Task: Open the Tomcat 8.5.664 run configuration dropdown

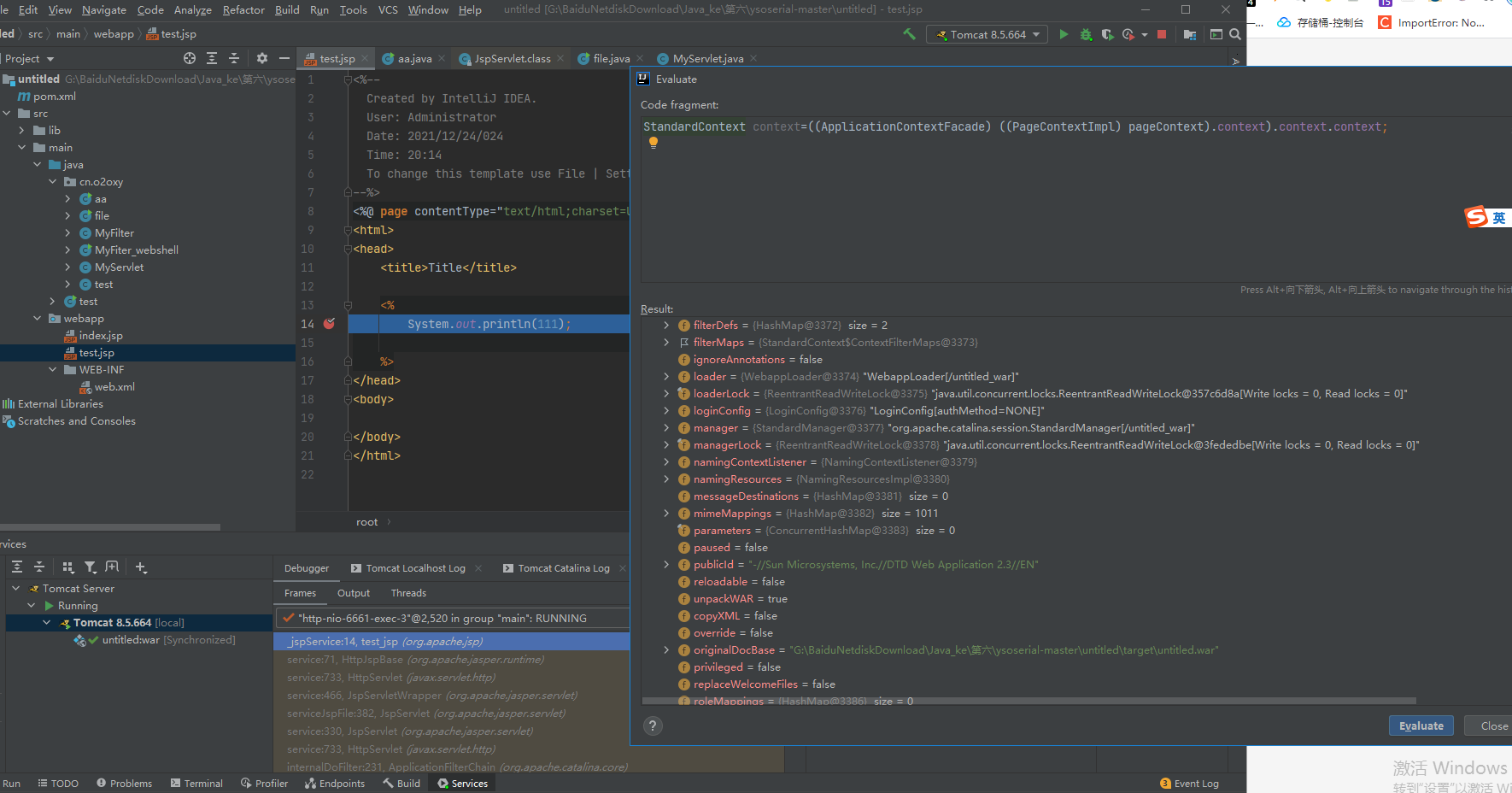Action: click(988, 34)
